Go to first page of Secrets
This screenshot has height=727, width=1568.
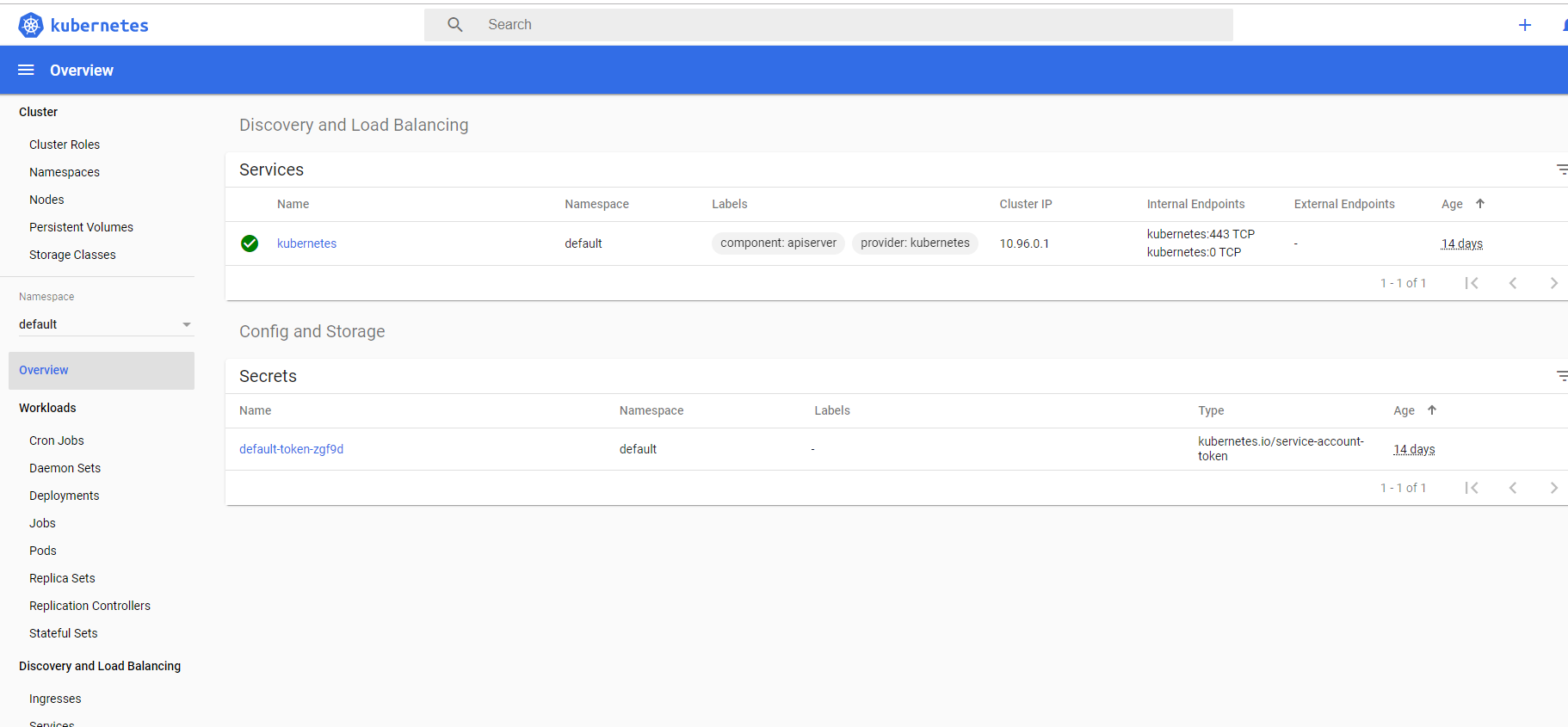coord(1472,488)
